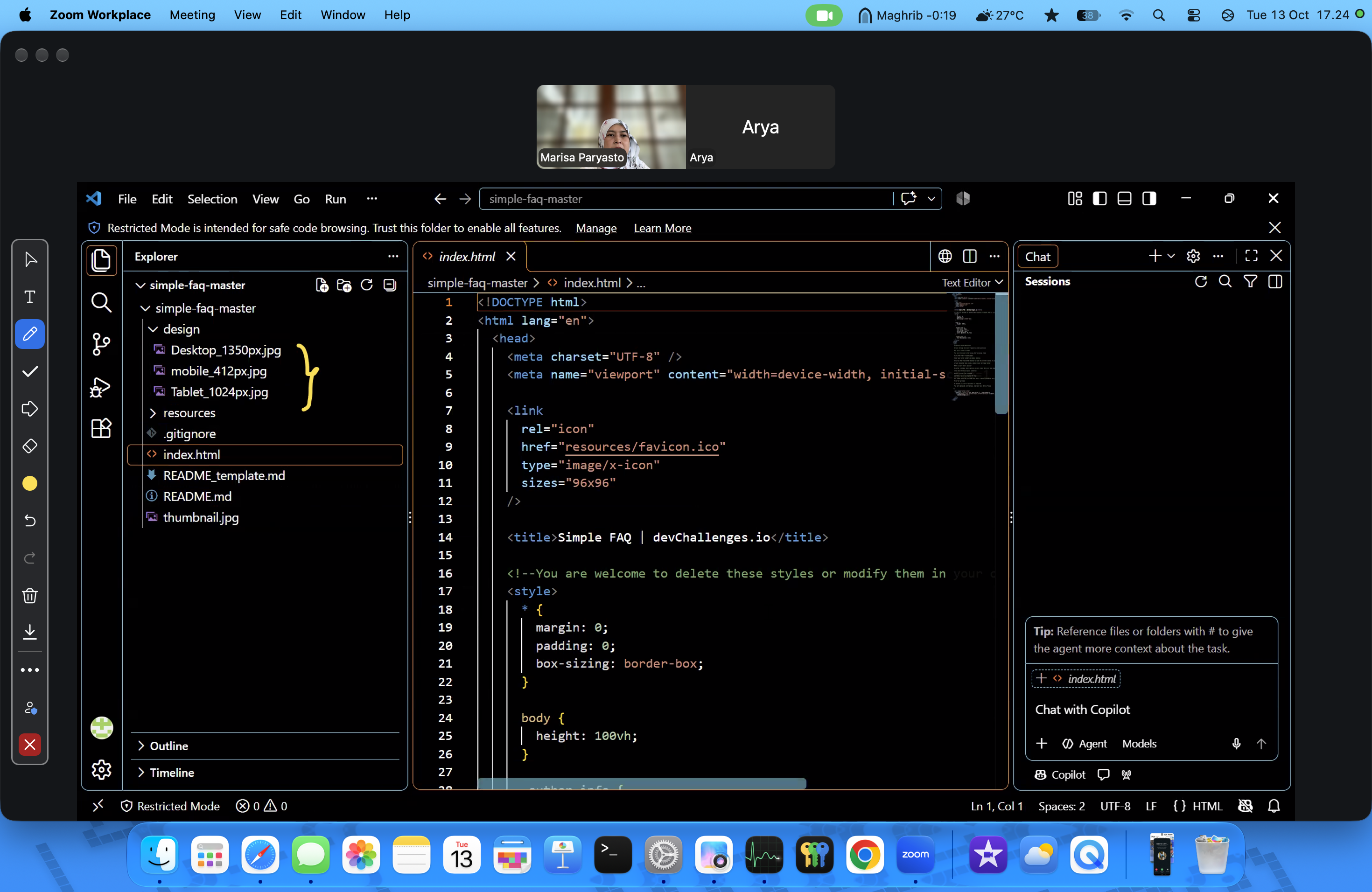The width and height of the screenshot is (1372, 892).
Task: Open notifications bell in status bar
Action: click(x=1274, y=806)
